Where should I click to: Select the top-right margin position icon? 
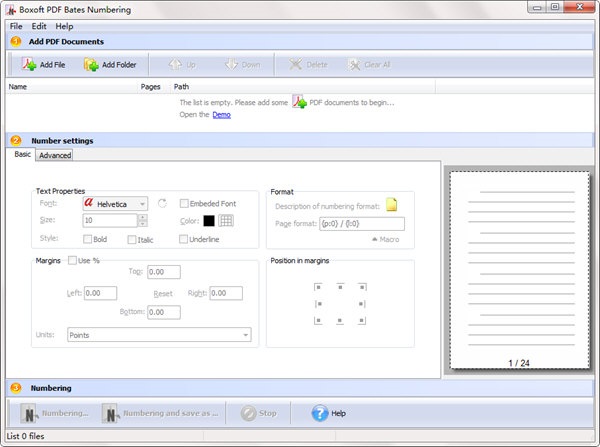(x=362, y=287)
